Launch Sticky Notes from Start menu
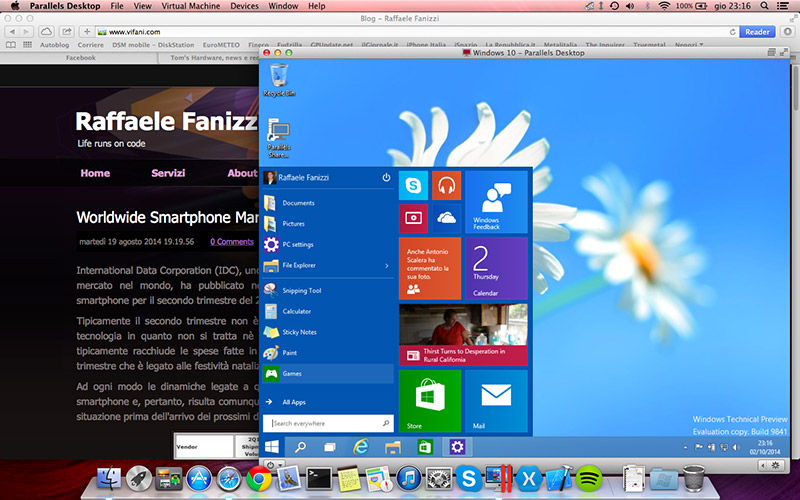This screenshot has height=500, width=800. tap(328, 332)
